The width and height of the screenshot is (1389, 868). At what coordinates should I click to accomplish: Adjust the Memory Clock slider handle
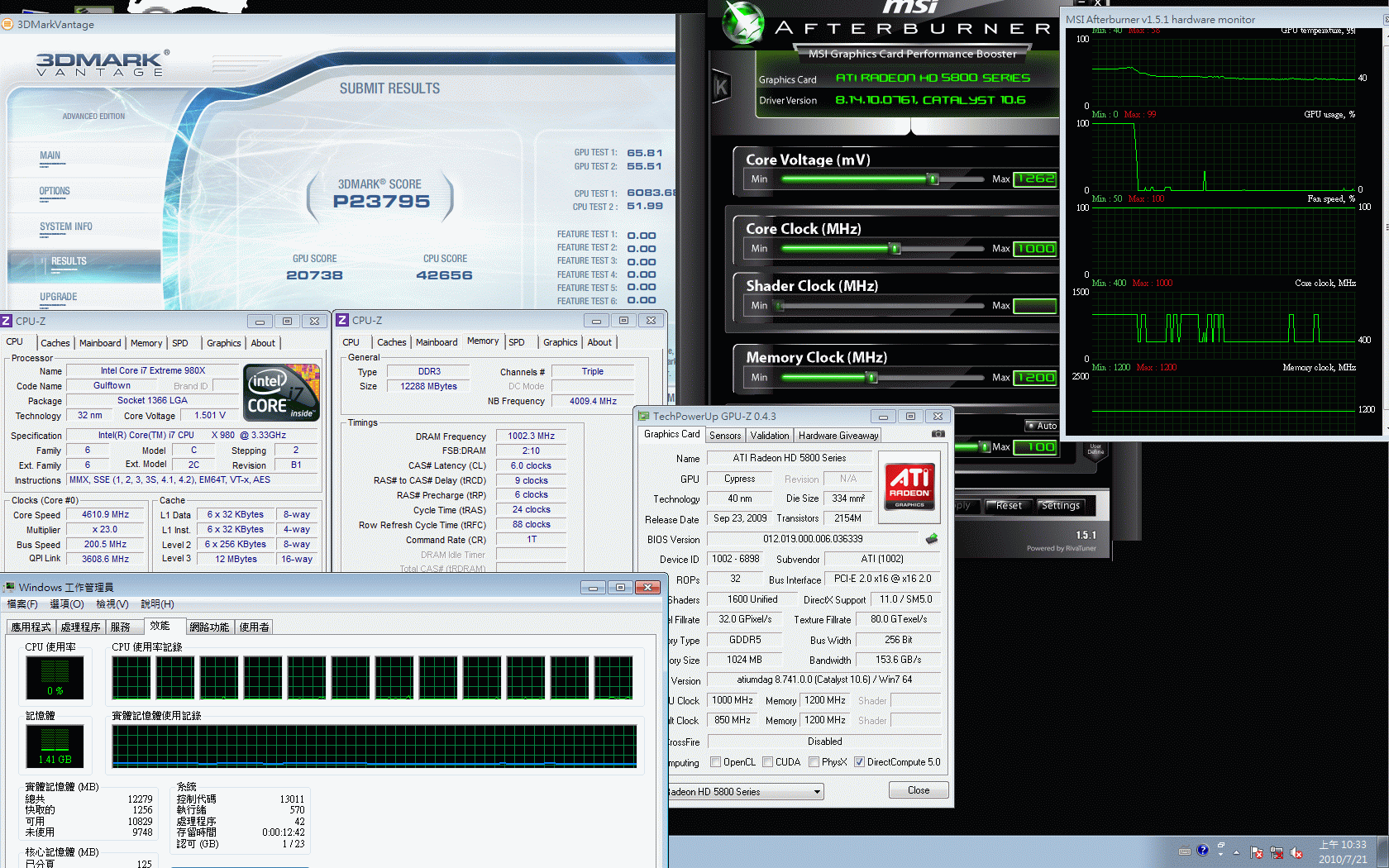[871, 378]
